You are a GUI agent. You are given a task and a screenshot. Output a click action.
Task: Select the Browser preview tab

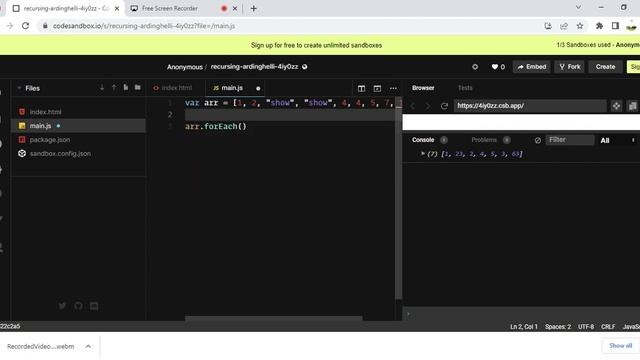coord(423,88)
